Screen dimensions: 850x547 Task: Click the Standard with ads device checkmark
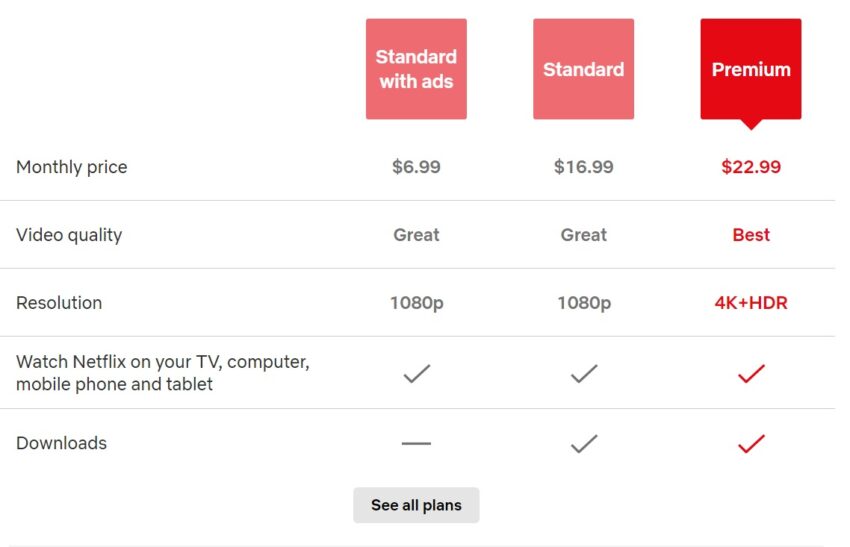pyautogui.click(x=416, y=374)
